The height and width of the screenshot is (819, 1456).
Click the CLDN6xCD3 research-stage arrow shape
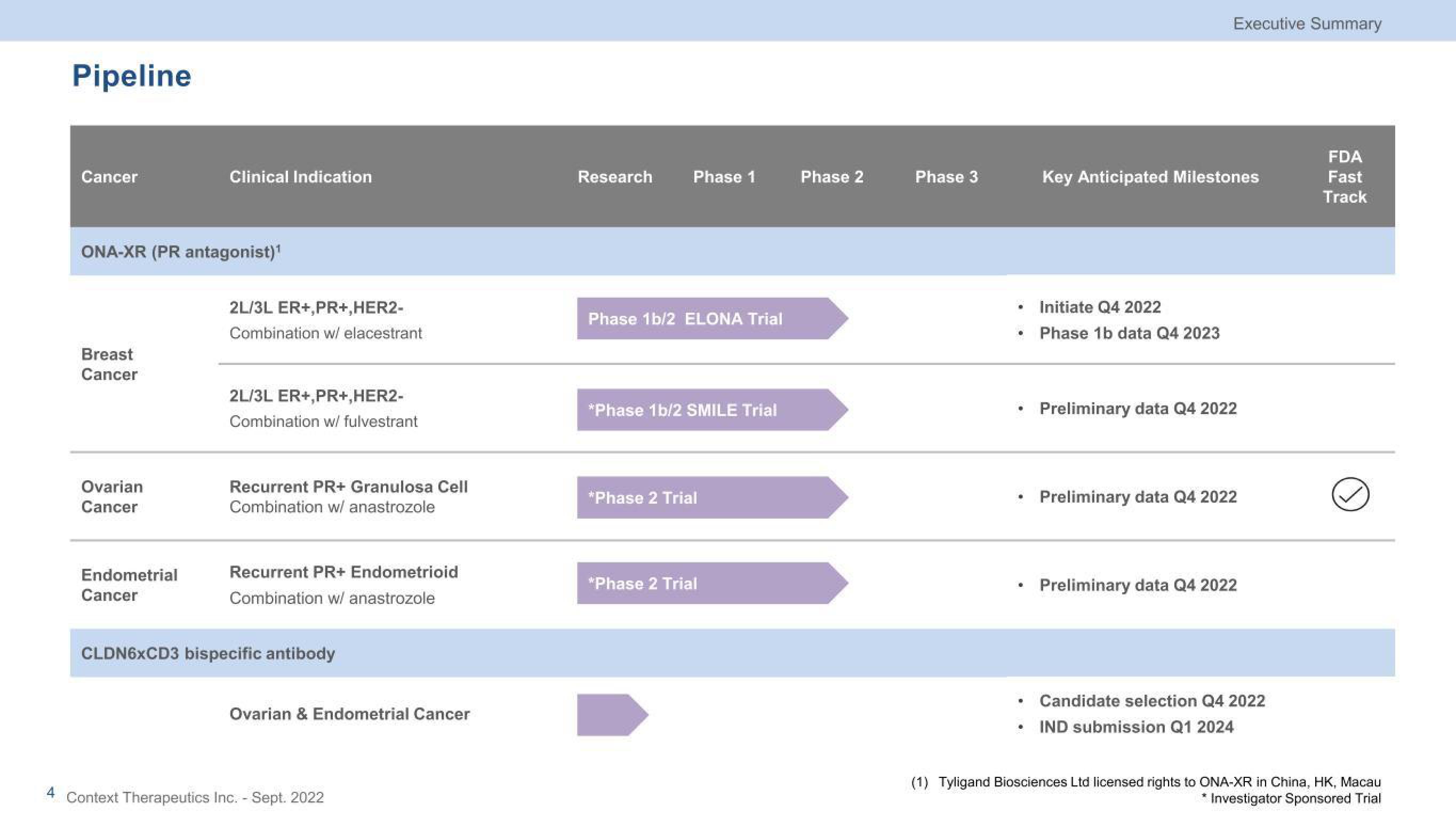coord(612,715)
